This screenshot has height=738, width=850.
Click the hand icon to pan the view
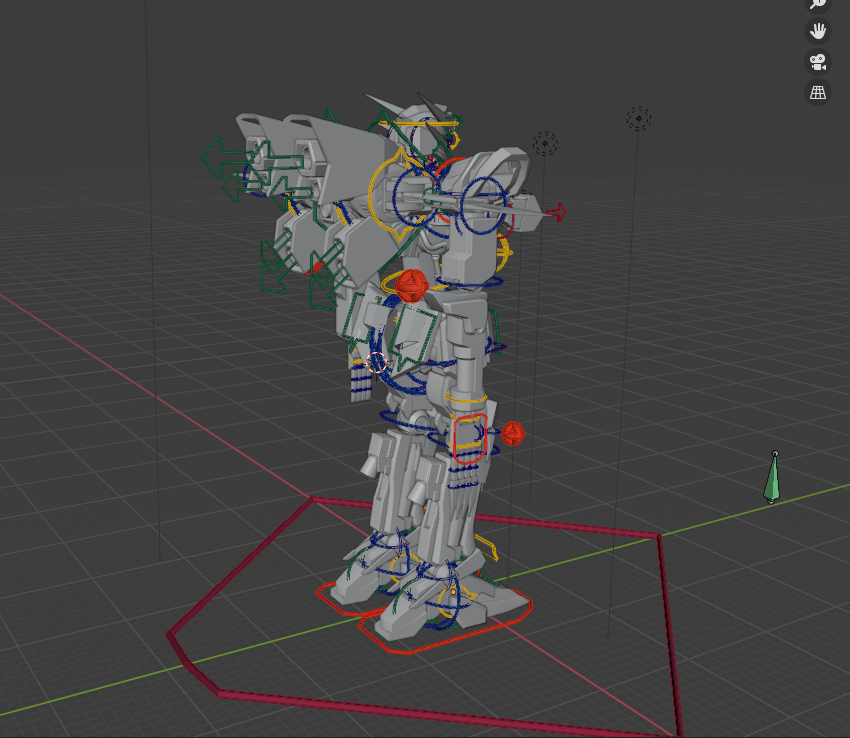pyautogui.click(x=818, y=32)
